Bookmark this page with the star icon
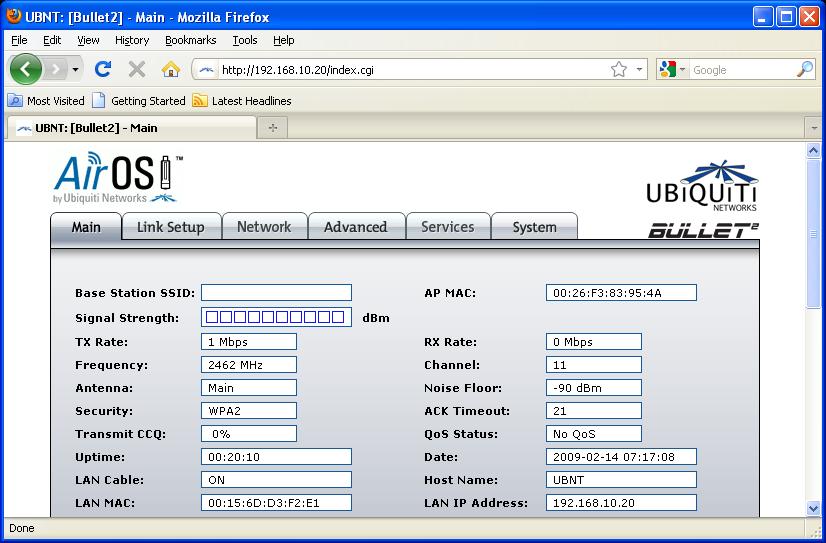 point(619,69)
